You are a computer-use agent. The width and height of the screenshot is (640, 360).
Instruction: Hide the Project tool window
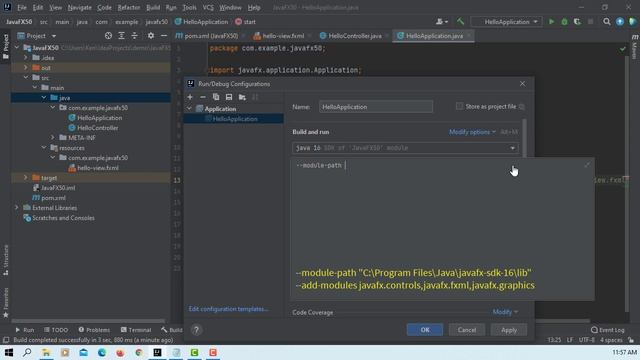tap(164, 36)
